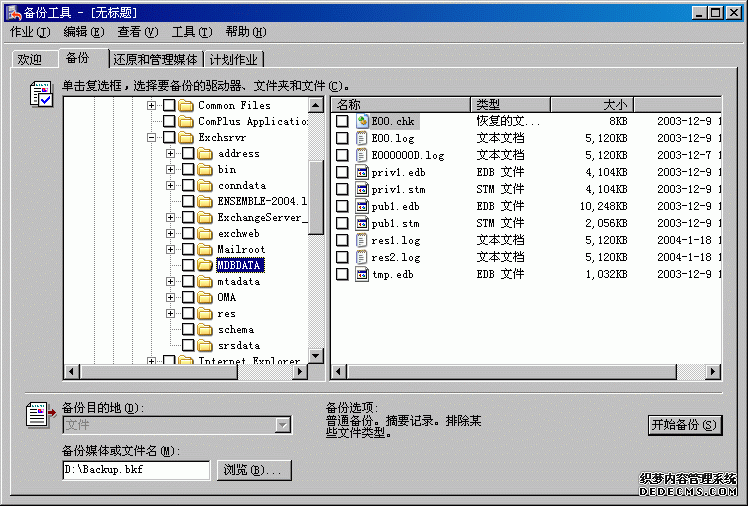Open the 备份目的地 dropdown list
The width and height of the screenshot is (748, 506).
point(283,425)
